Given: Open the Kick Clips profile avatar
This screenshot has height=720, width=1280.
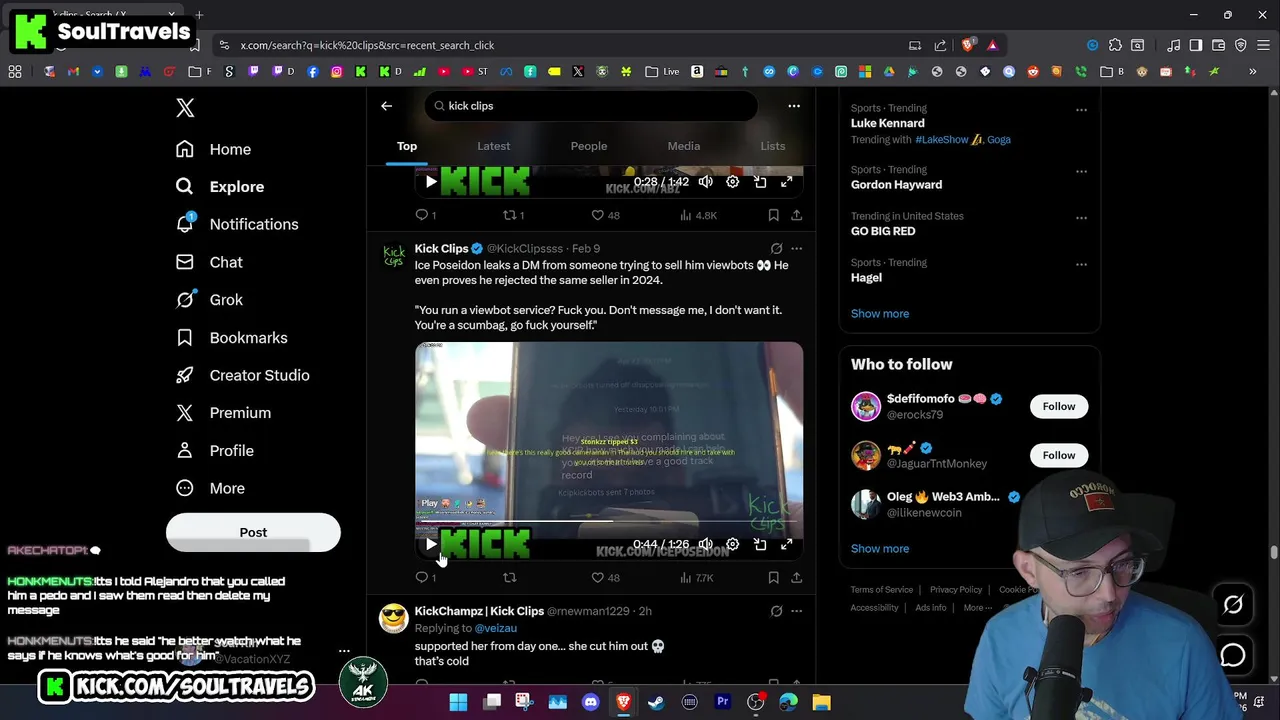Looking at the screenshot, I should point(394,256).
